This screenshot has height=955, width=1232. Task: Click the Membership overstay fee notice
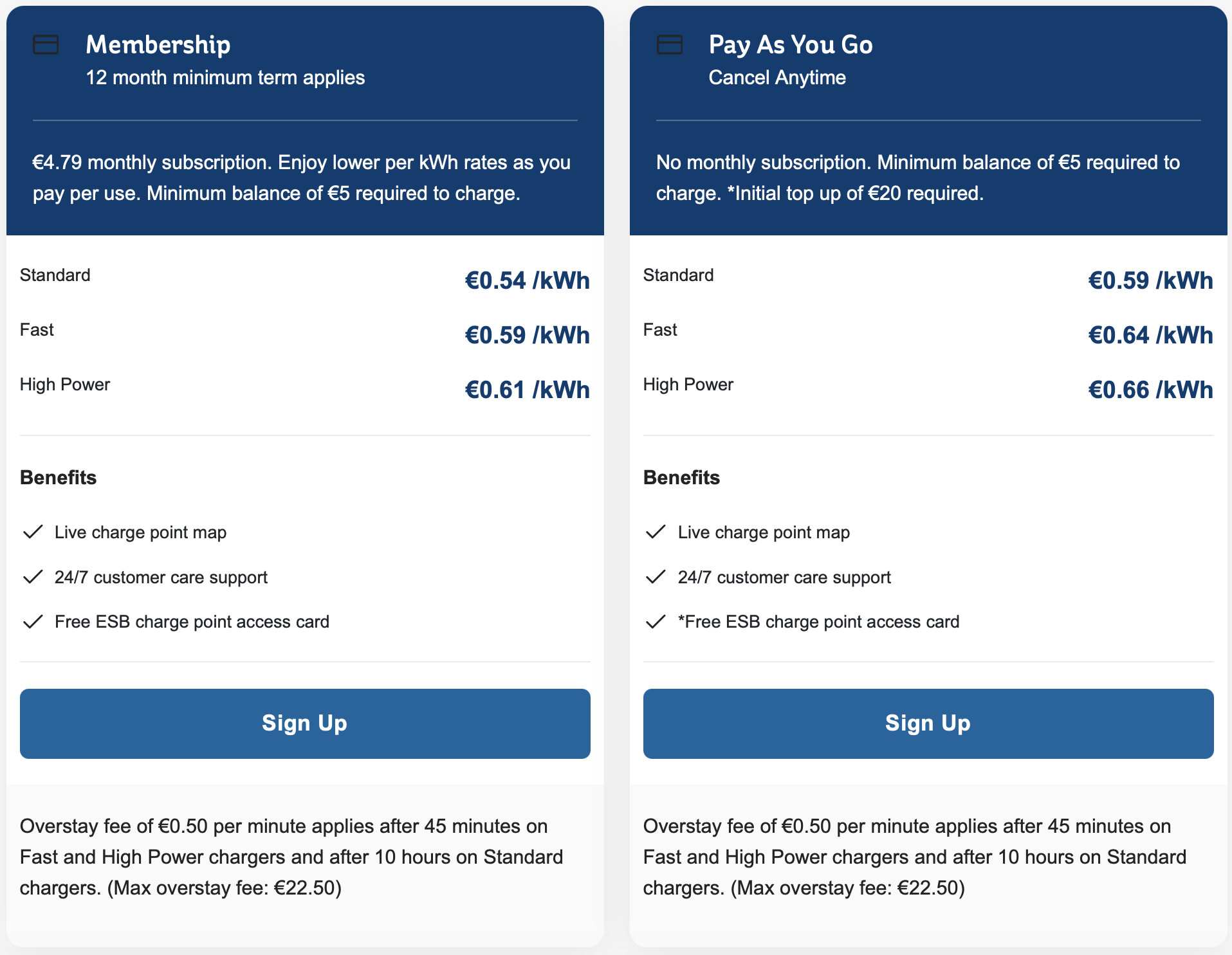291,857
